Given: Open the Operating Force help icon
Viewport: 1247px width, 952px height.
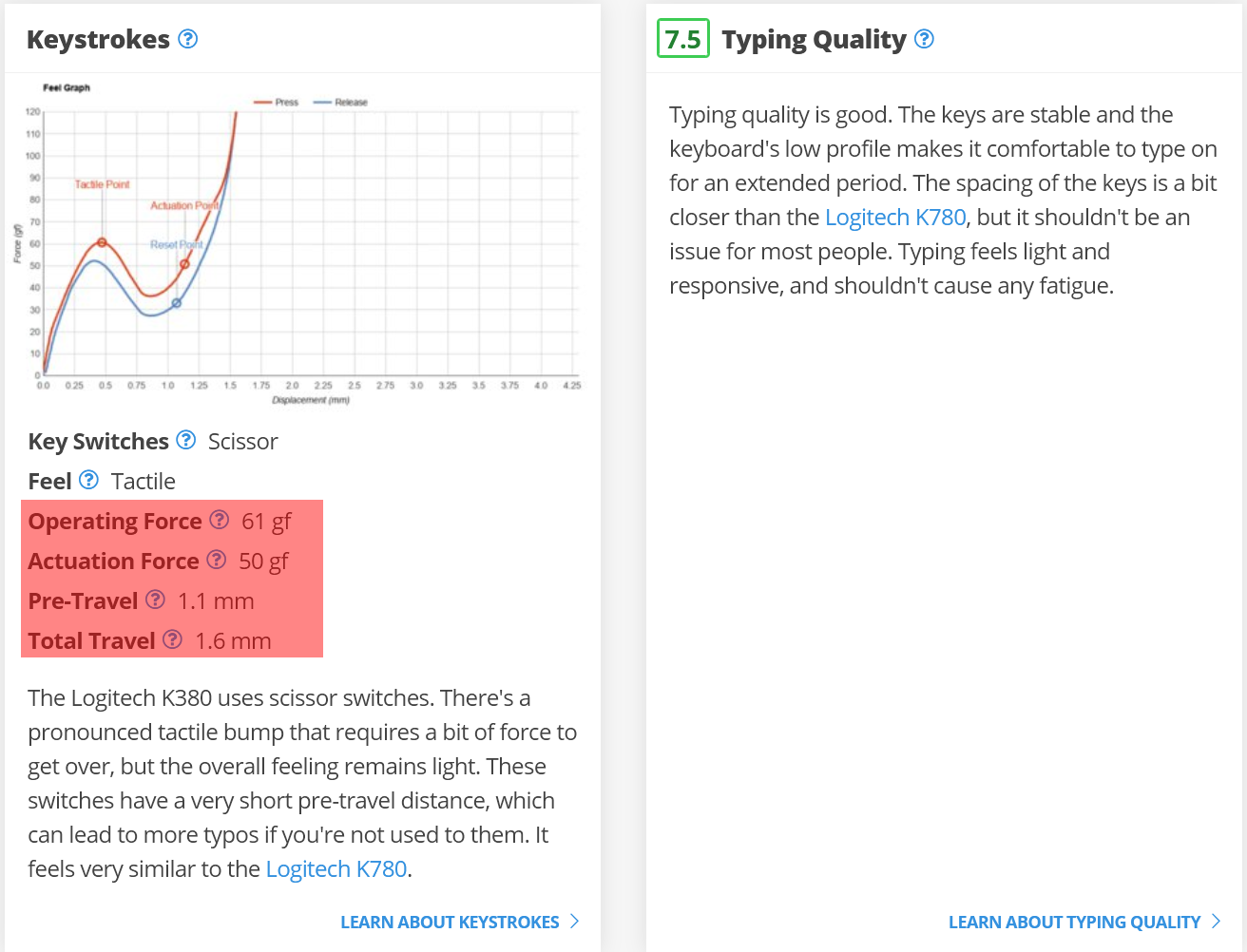Looking at the screenshot, I should pyautogui.click(x=220, y=520).
